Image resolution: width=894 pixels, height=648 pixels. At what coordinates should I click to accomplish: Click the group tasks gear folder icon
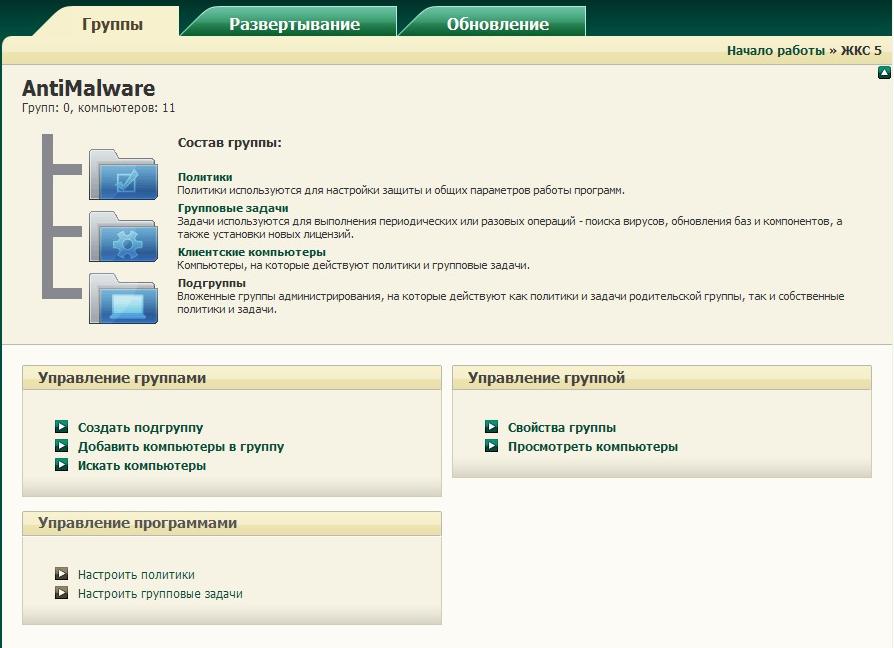pyautogui.click(x=123, y=237)
